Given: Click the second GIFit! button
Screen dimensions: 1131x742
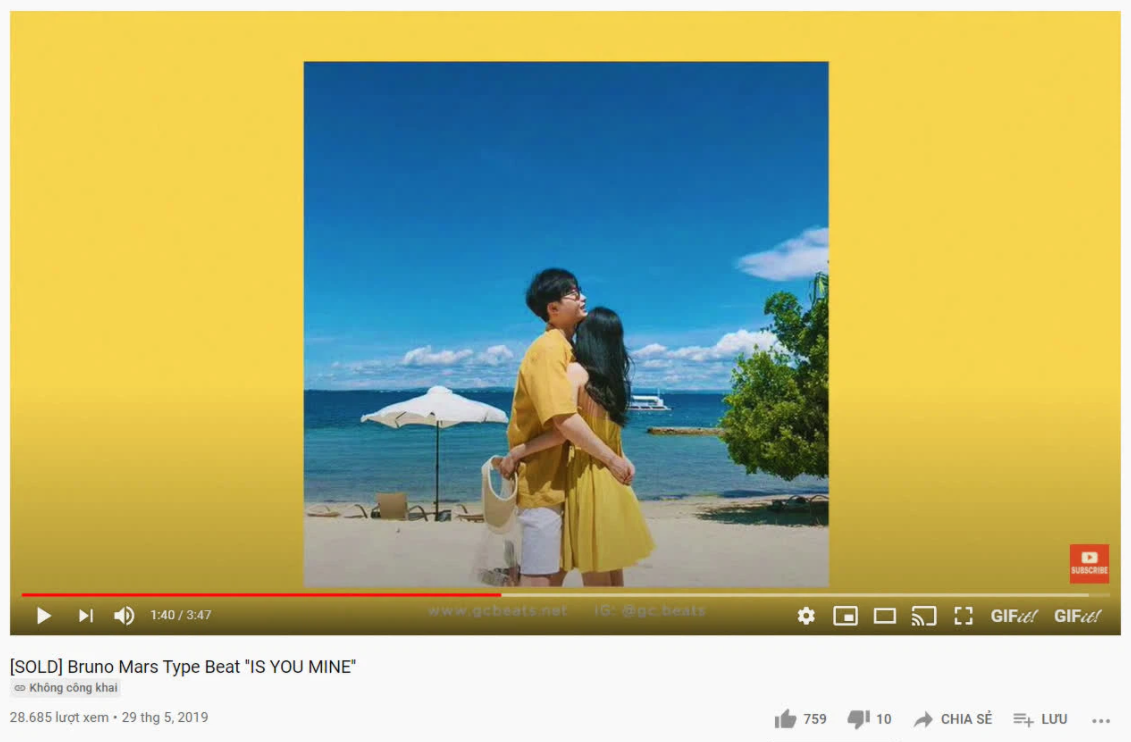Looking at the screenshot, I should (1078, 616).
